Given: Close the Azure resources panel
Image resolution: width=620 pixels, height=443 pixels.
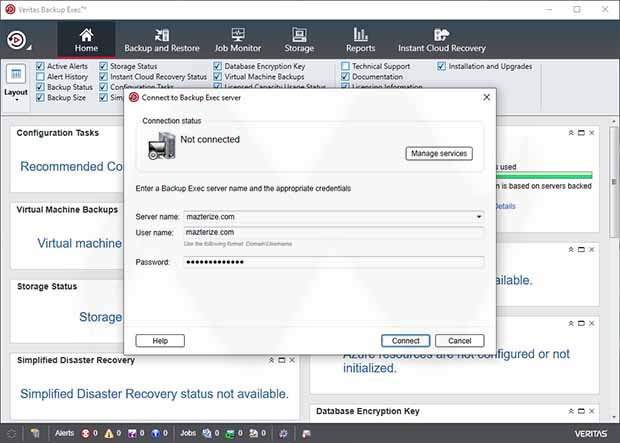Looking at the screenshot, I should click(592, 323).
